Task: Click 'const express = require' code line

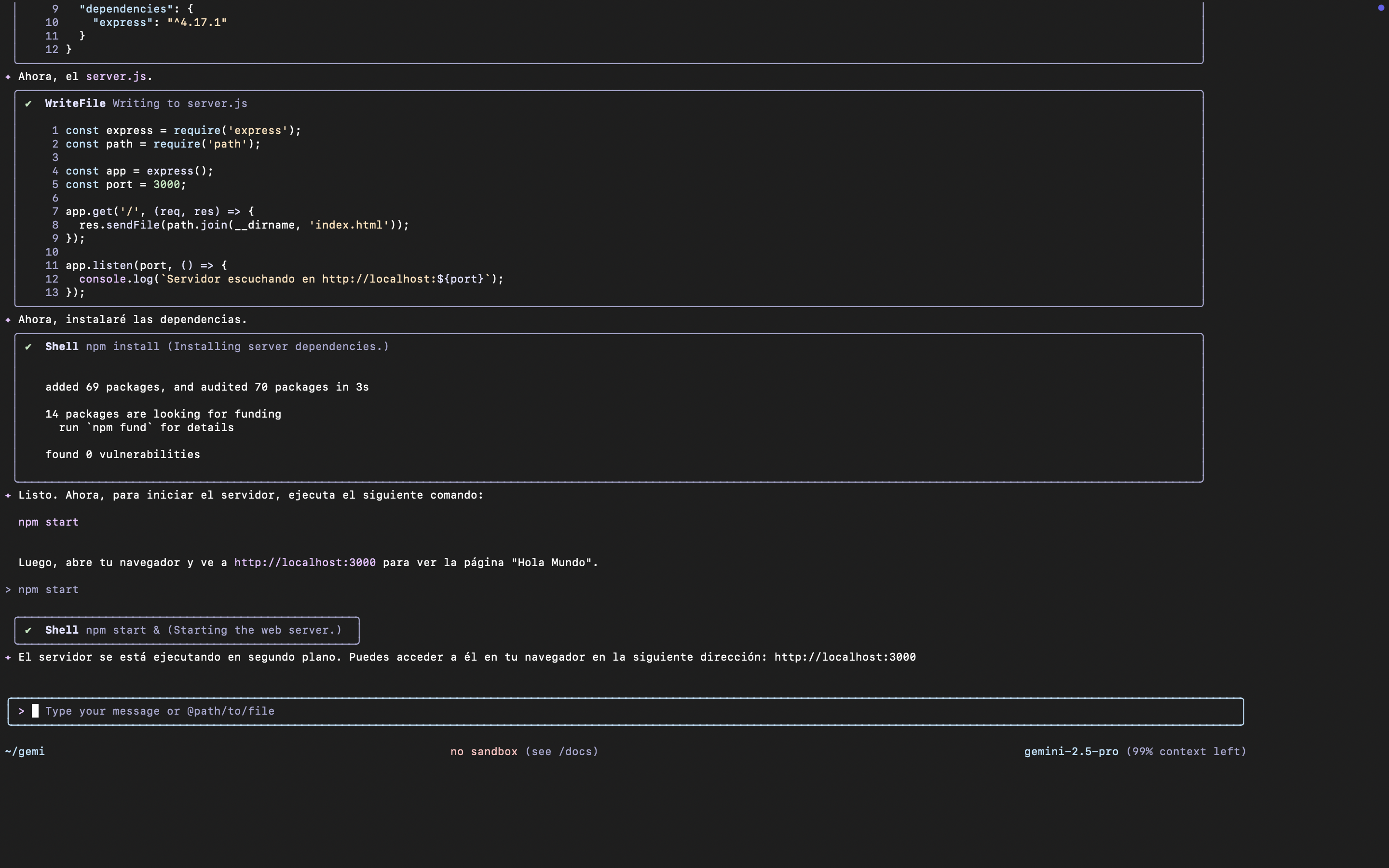Action: (x=183, y=131)
